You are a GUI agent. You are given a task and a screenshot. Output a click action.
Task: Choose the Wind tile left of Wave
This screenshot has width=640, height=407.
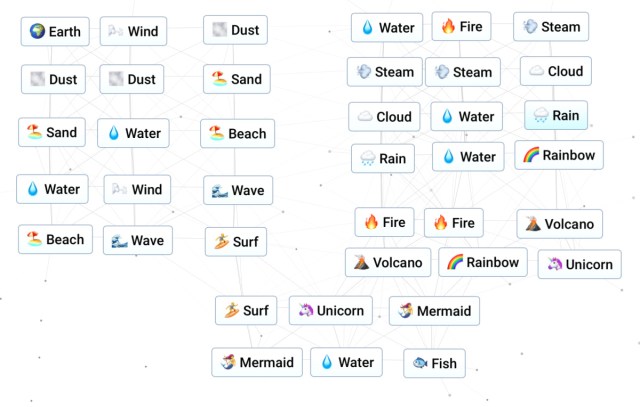pos(137,189)
